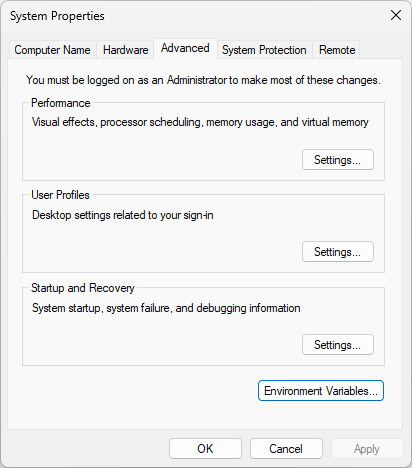
Task: Open the Hardware tab
Action: point(125,50)
